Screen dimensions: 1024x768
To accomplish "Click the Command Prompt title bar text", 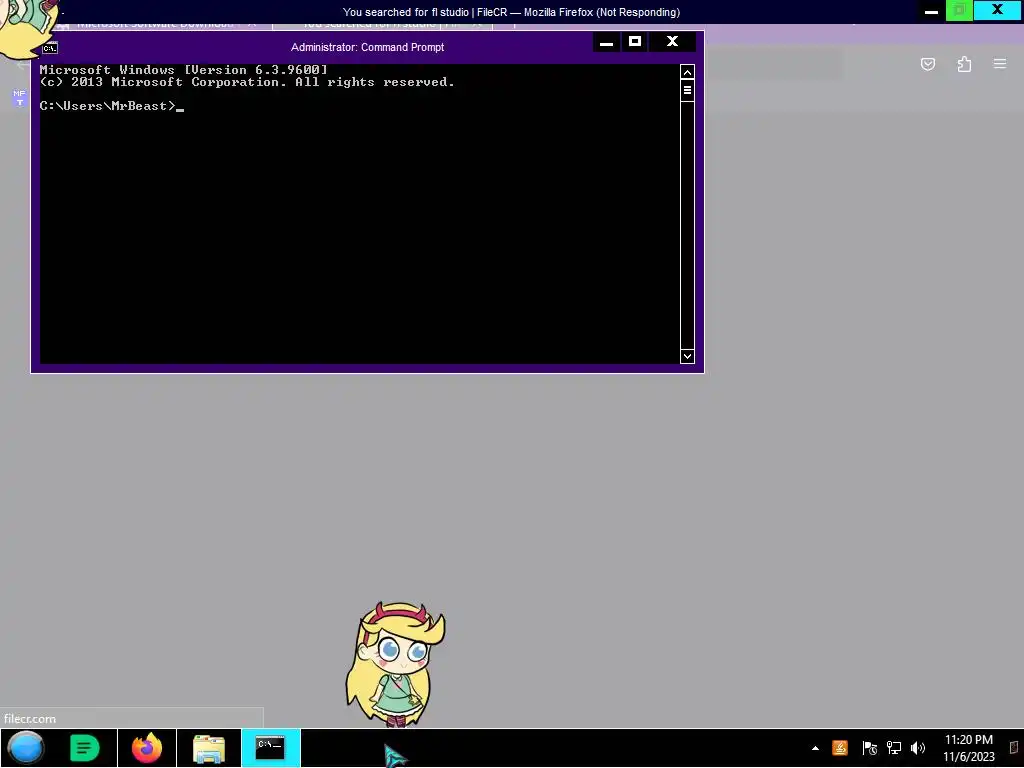I will [367, 47].
